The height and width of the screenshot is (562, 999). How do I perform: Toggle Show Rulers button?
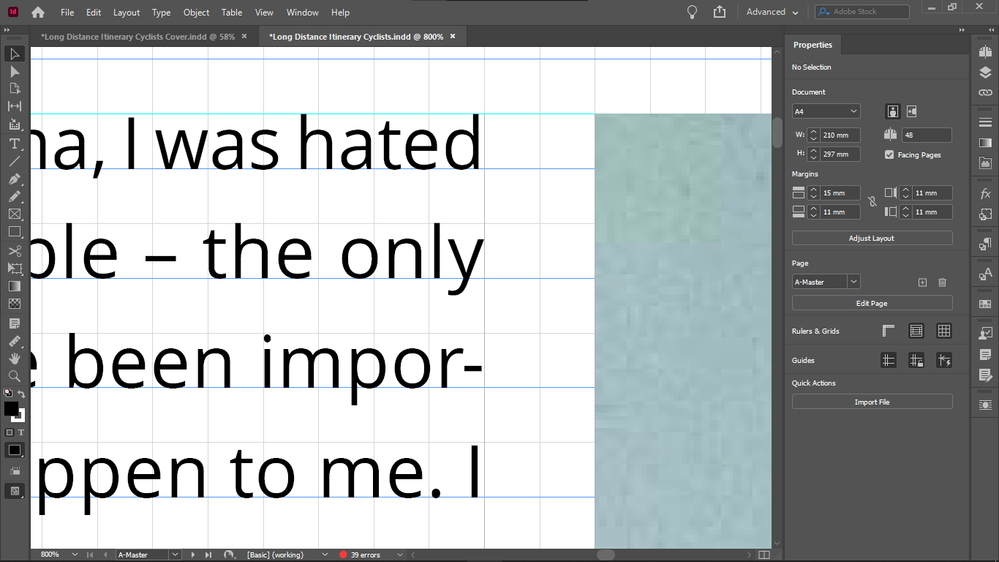point(888,331)
